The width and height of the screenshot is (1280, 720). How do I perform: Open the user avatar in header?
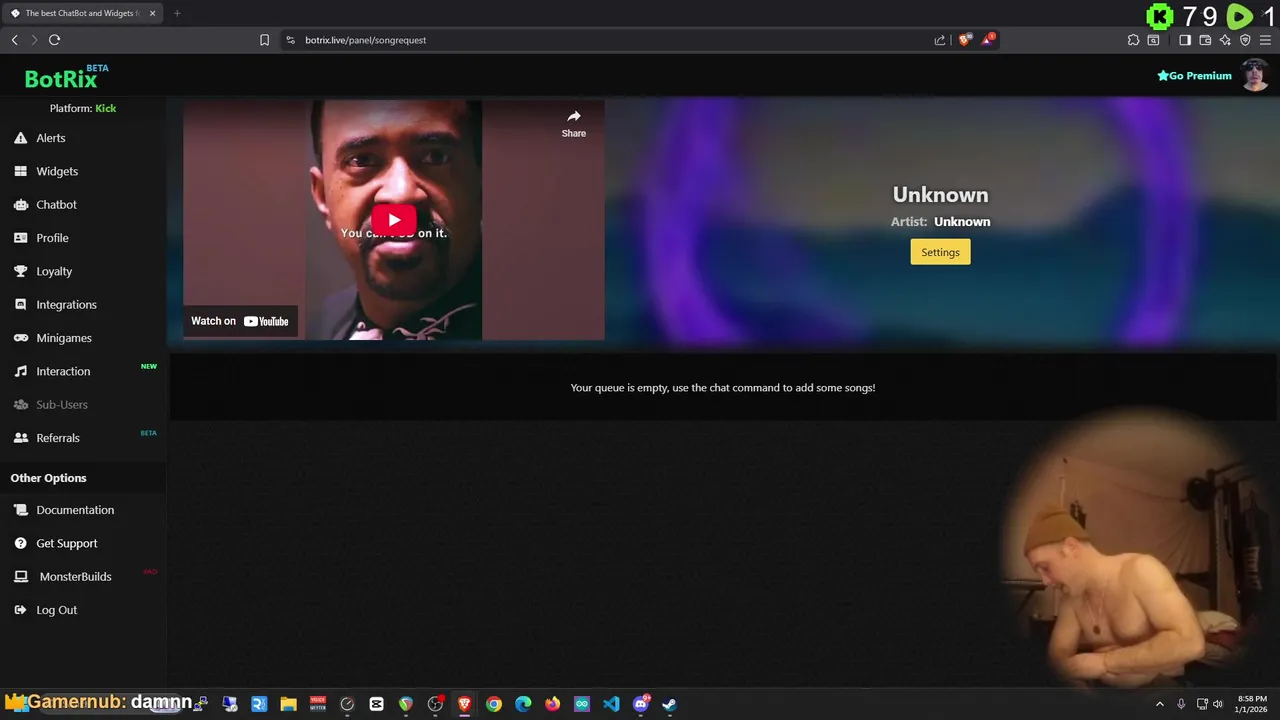click(x=1255, y=75)
